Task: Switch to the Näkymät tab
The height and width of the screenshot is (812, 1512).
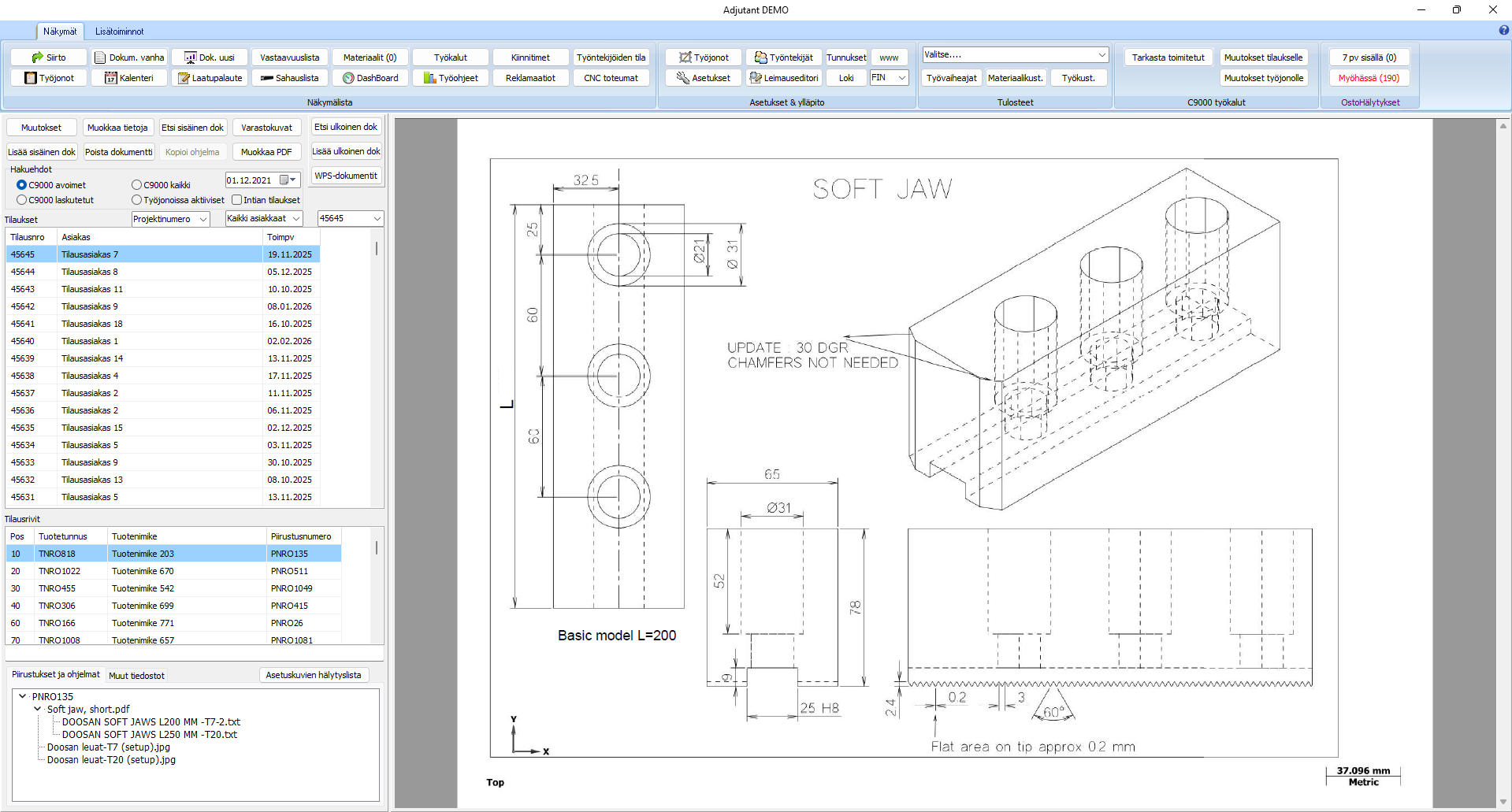Action: coord(60,32)
